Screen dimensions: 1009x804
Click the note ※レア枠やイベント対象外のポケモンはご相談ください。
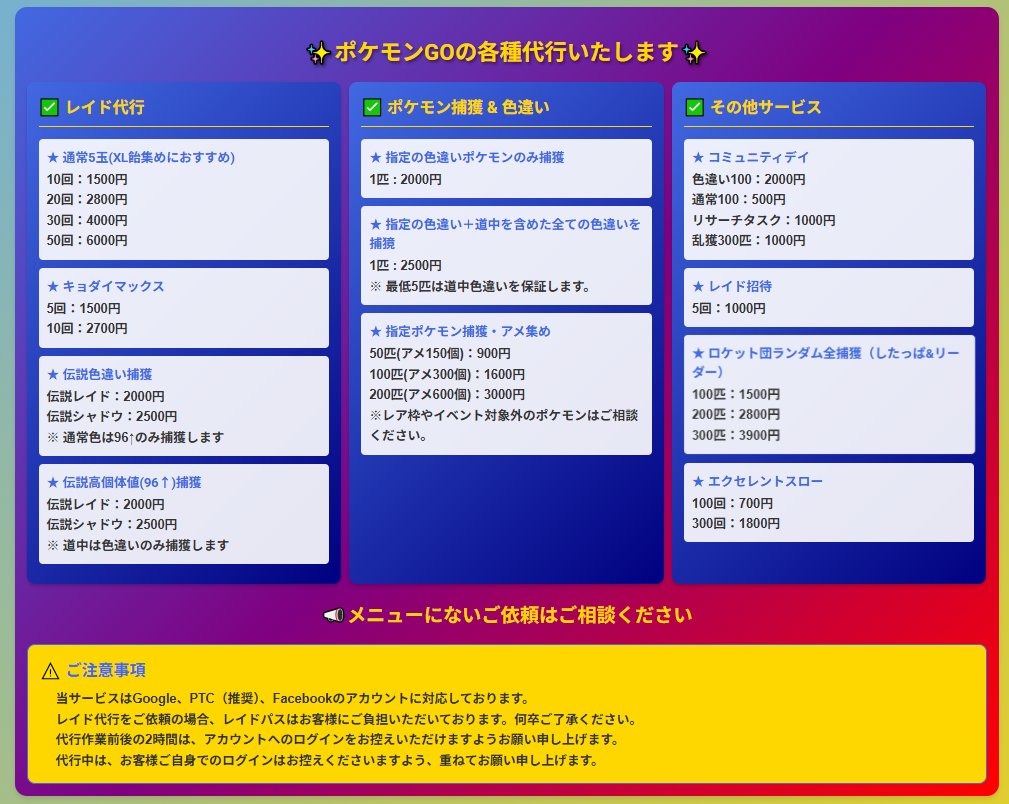pos(504,425)
